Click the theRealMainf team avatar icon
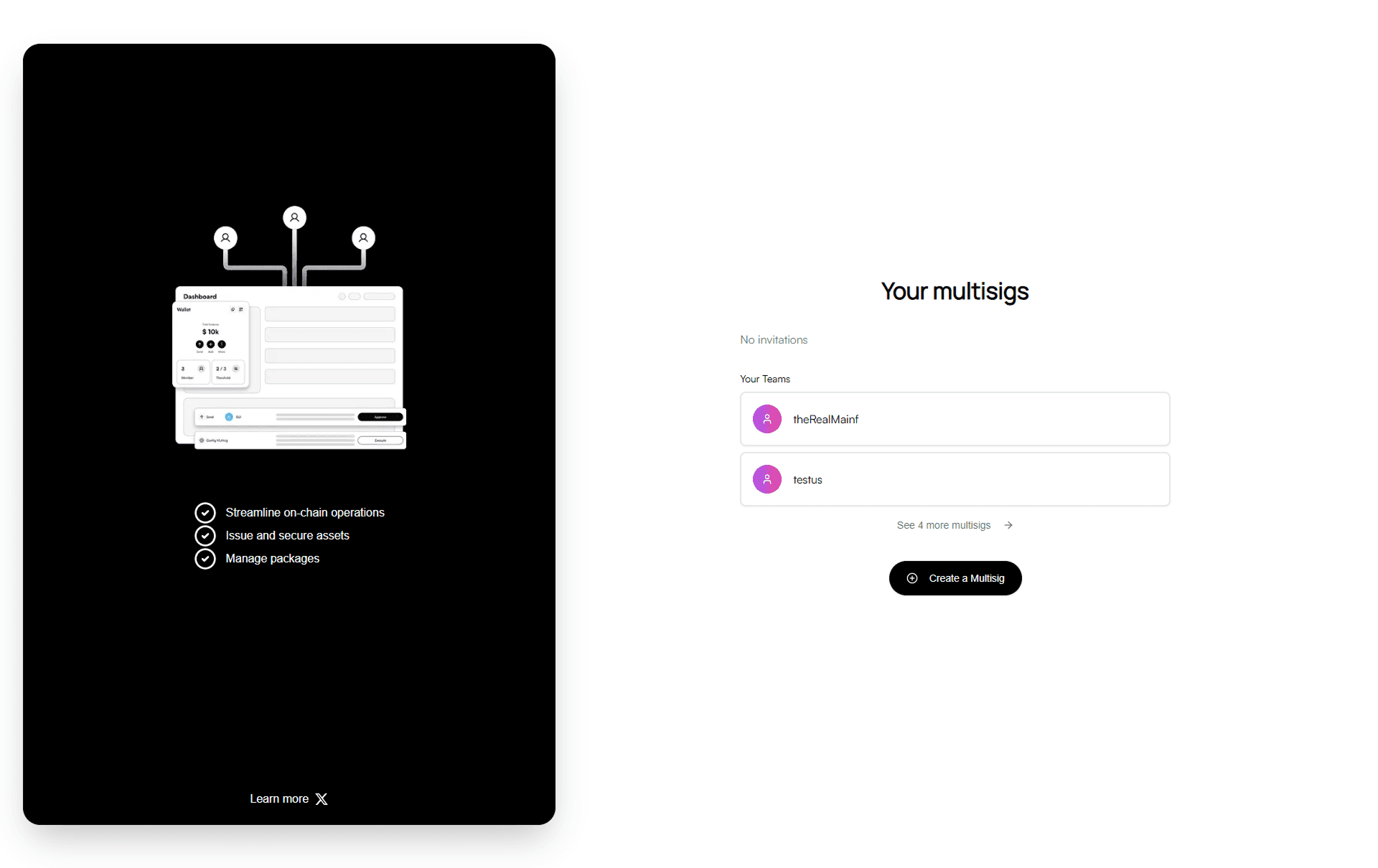The height and width of the screenshot is (868, 1378). pyautogui.click(x=767, y=419)
